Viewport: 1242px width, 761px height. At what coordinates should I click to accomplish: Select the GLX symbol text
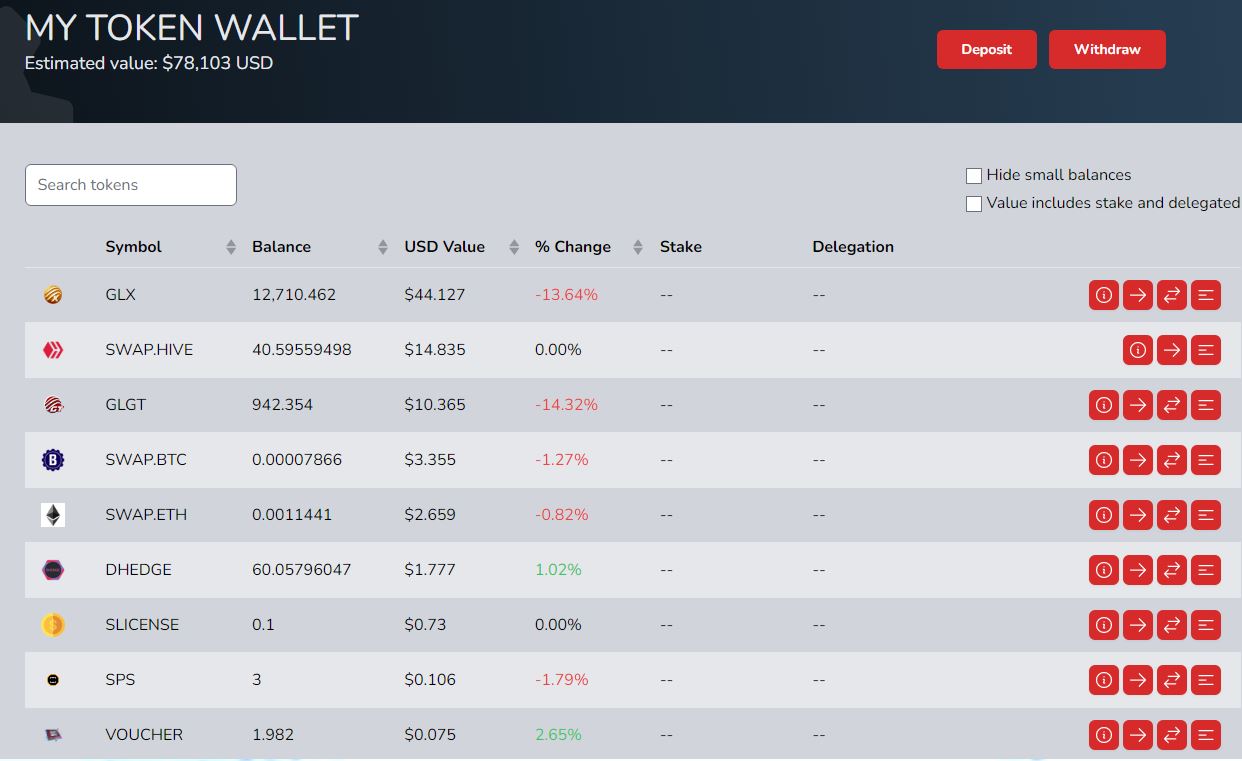[x=121, y=295]
